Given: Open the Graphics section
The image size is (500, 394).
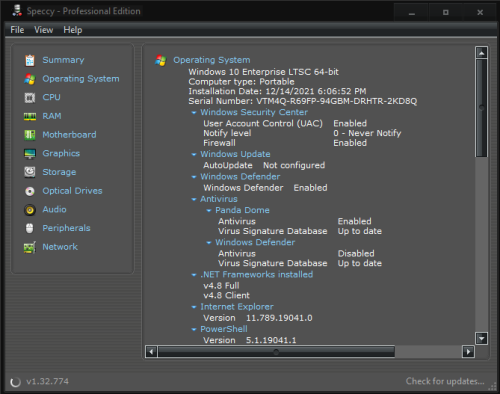Looking at the screenshot, I should tap(61, 153).
